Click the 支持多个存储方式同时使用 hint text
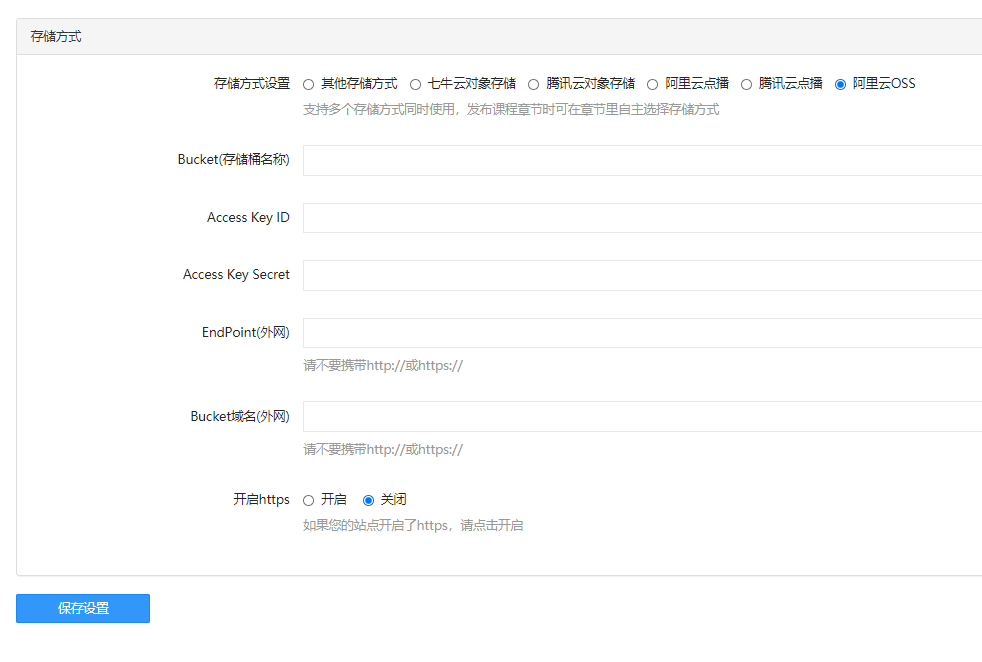Image resolution: width=982 pixels, height=662 pixels. pyautogui.click(x=511, y=110)
